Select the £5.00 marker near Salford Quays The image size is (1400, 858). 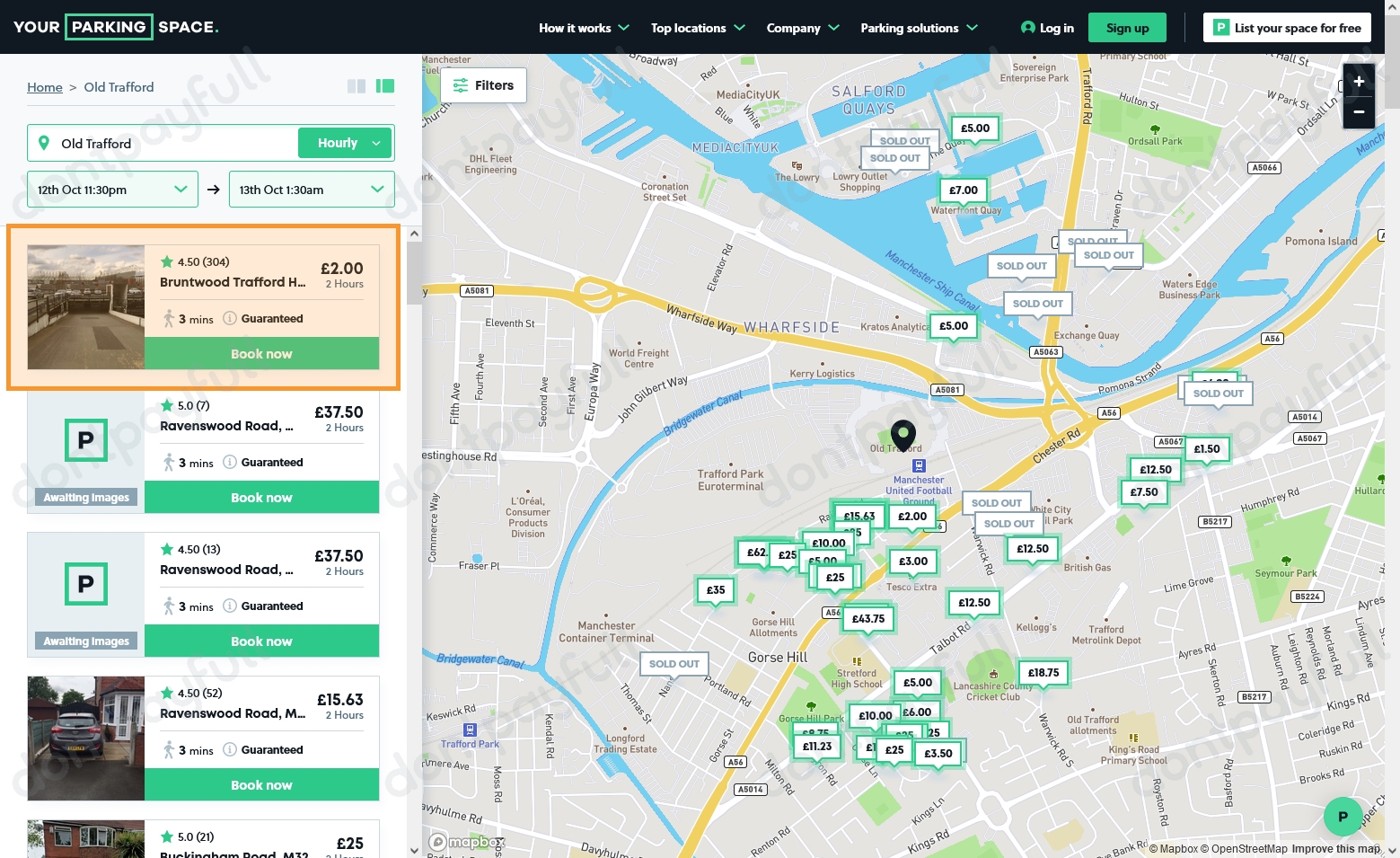point(975,128)
